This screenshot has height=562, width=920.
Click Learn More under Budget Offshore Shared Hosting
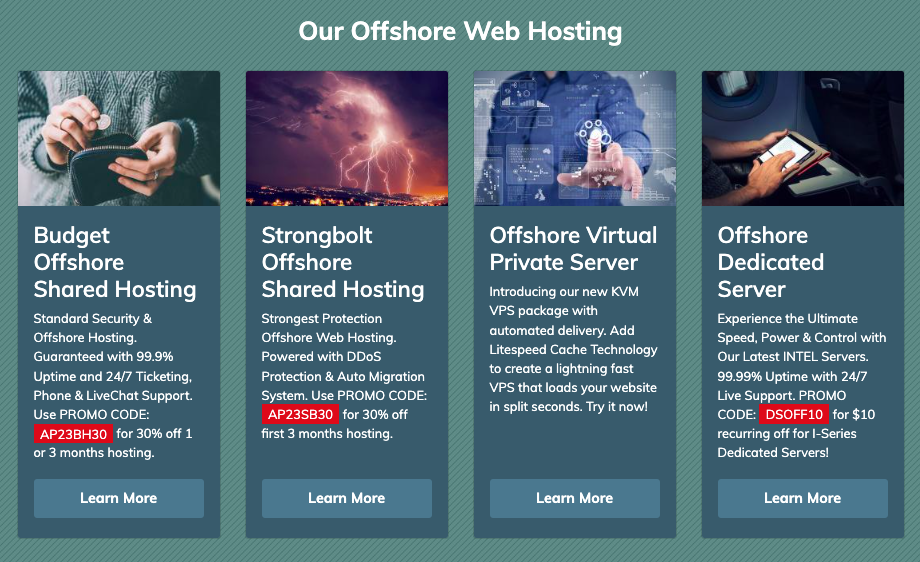[x=119, y=498]
